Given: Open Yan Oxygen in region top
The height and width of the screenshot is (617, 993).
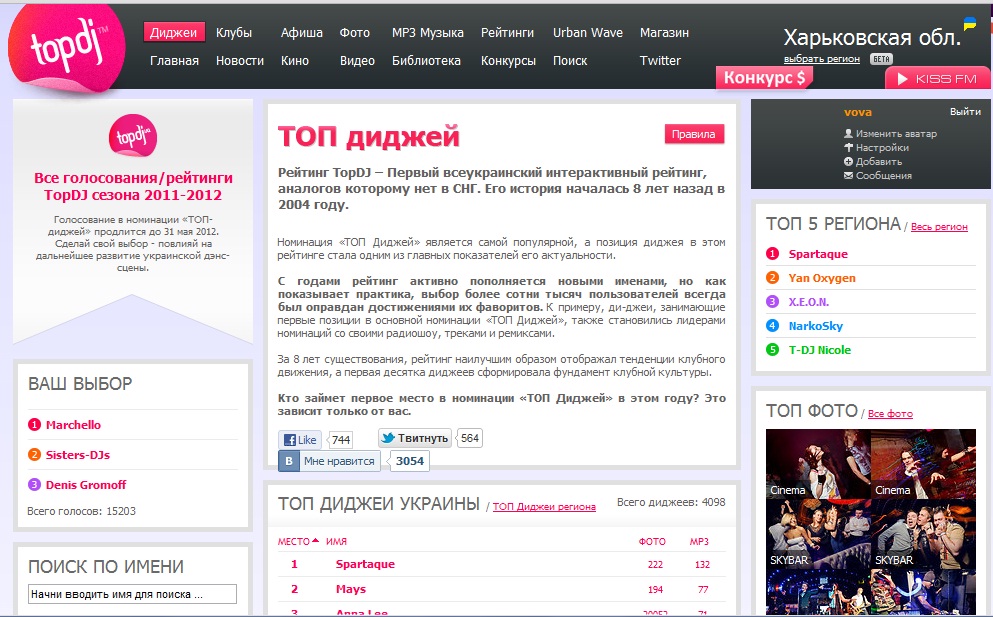Looking at the screenshot, I should [822, 278].
